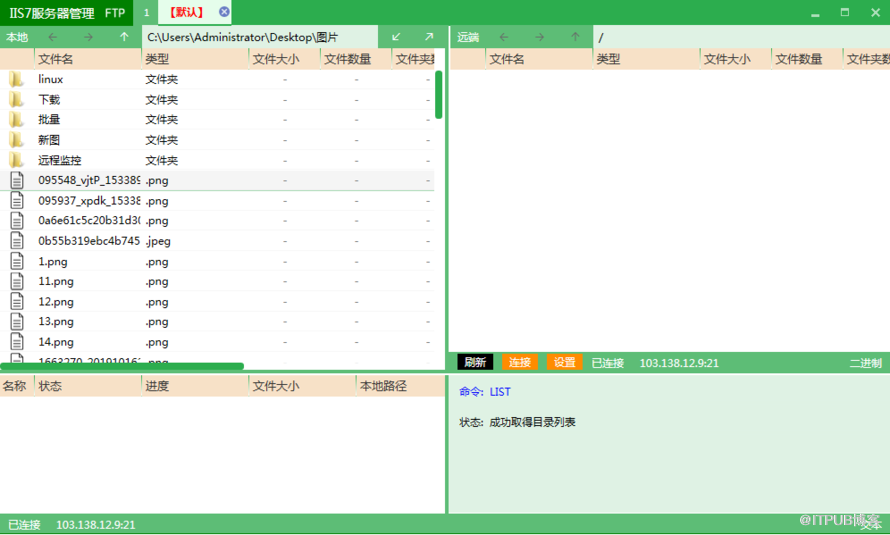Go forward in remote panel navigation
The width and height of the screenshot is (890, 535).
click(539, 37)
